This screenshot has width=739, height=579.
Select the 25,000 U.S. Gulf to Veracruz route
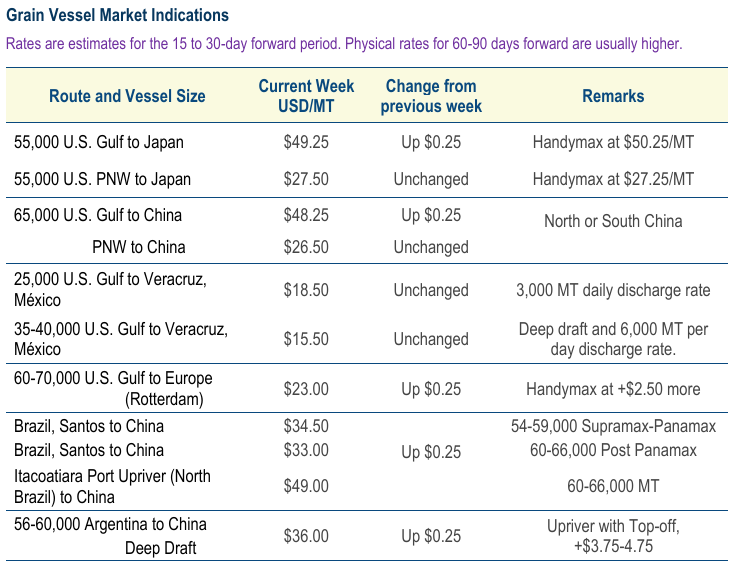click(110, 290)
